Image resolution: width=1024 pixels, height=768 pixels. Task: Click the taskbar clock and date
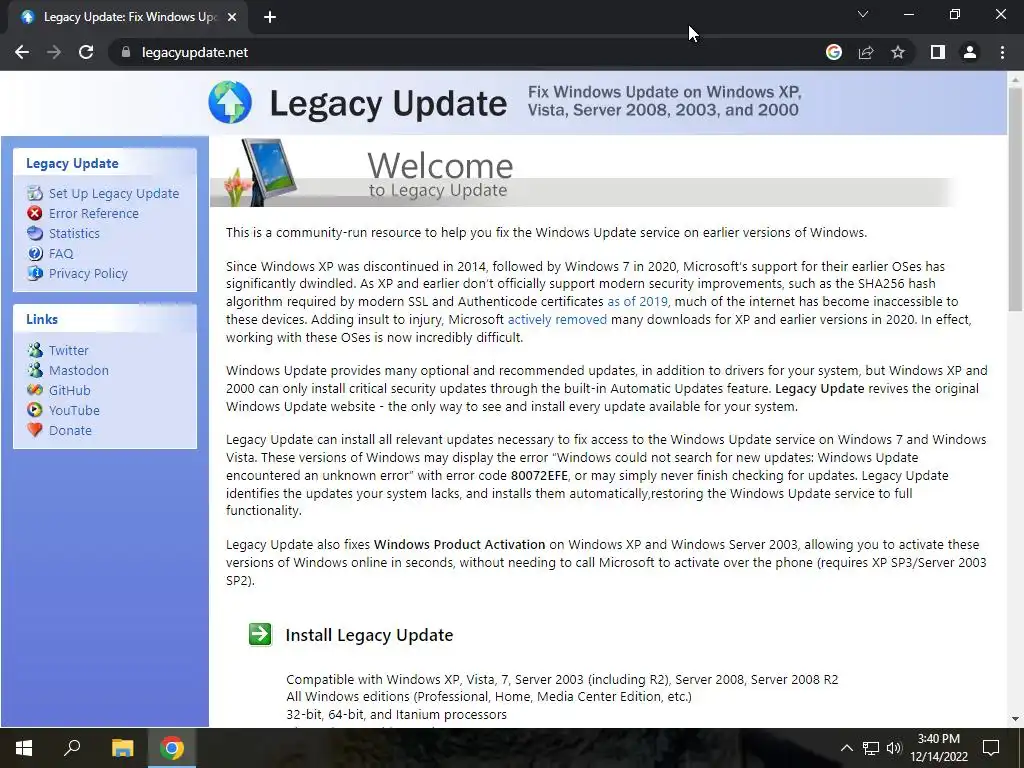[938, 748]
